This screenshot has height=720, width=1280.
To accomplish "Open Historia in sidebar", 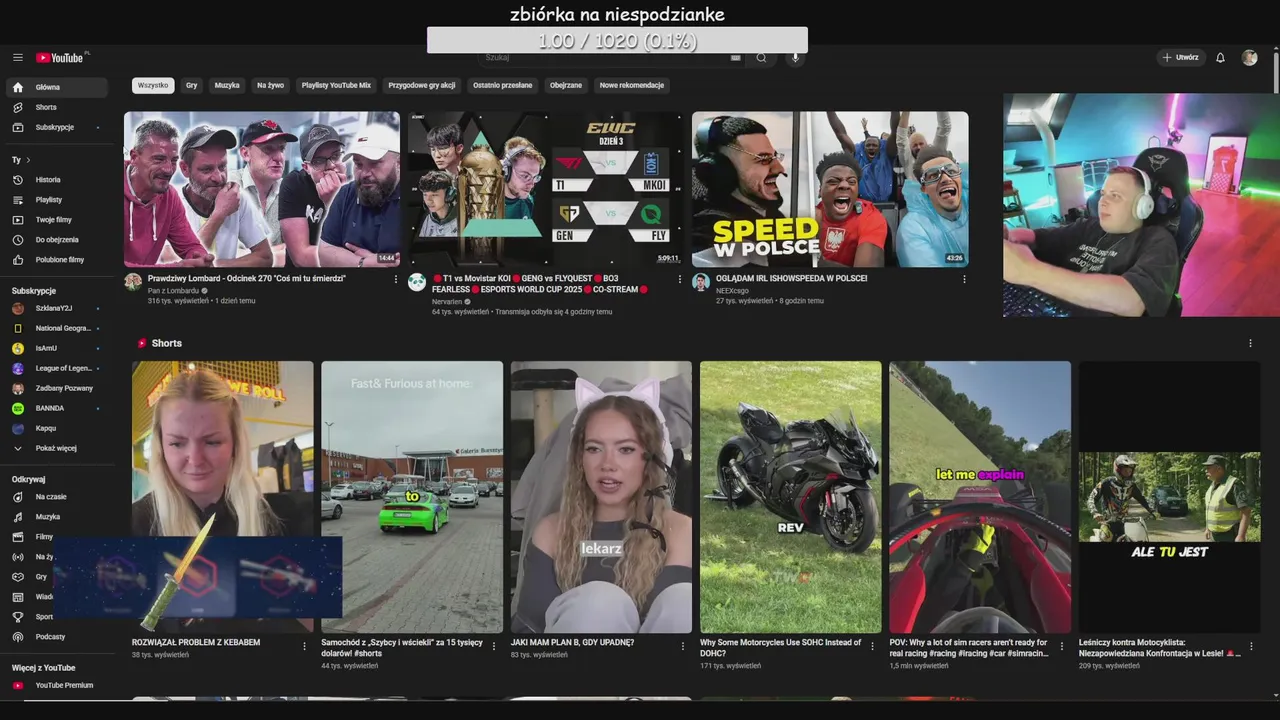I will click(x=57, y=180).
